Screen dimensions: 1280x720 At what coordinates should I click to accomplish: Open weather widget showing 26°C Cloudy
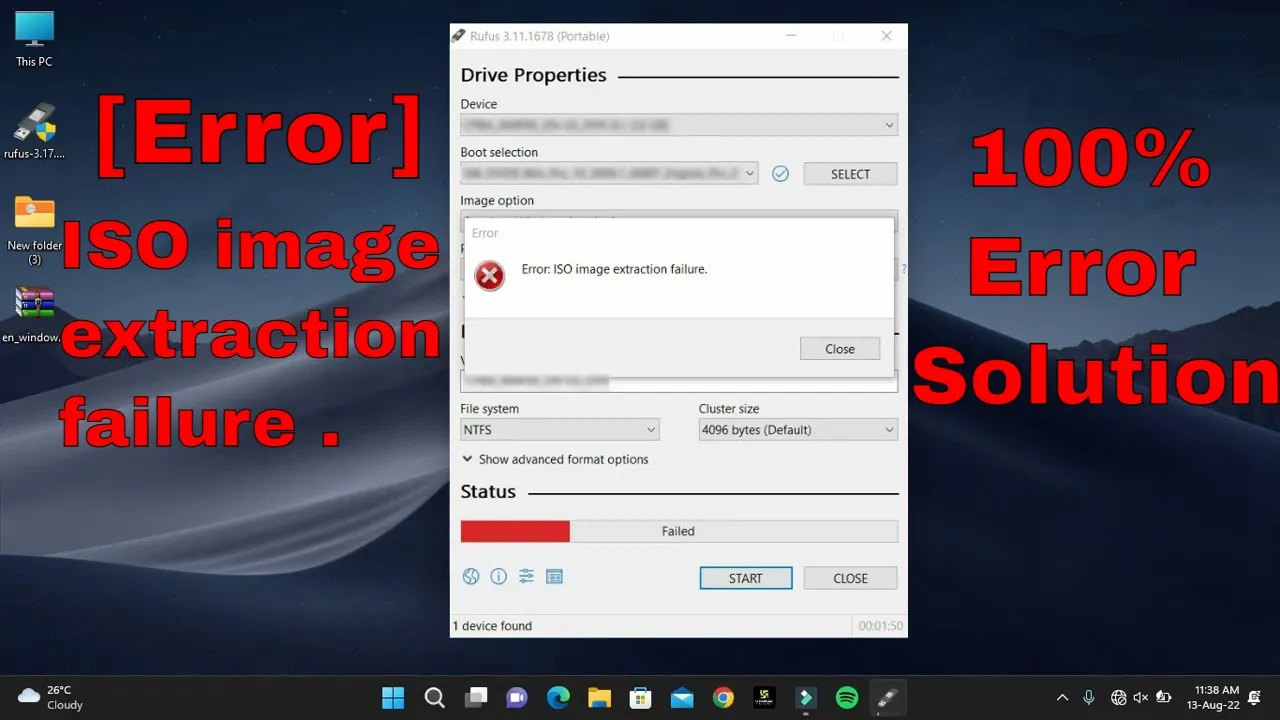tap(52, 697)
